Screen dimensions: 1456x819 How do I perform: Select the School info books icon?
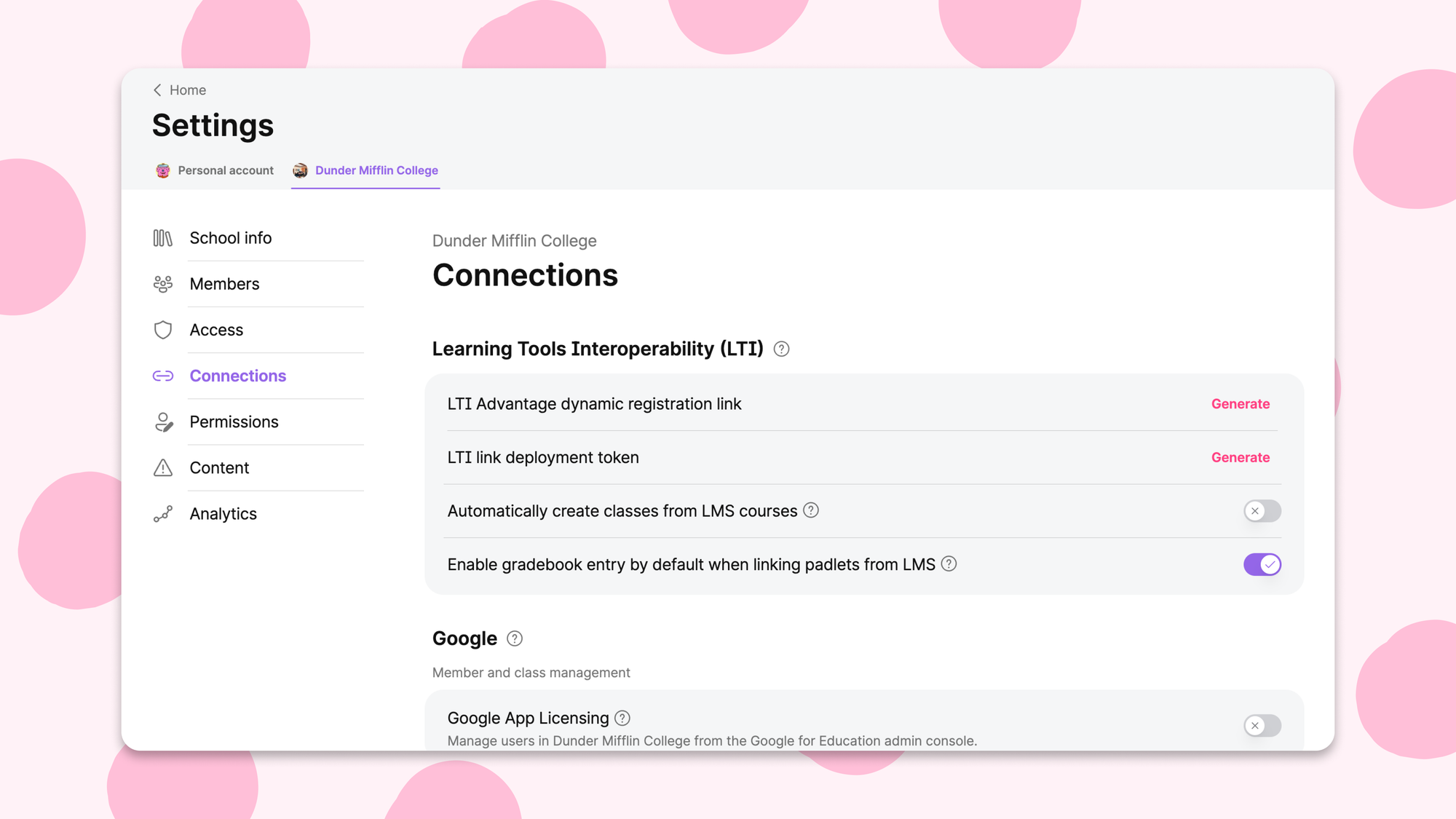click(x=162, y=237)
